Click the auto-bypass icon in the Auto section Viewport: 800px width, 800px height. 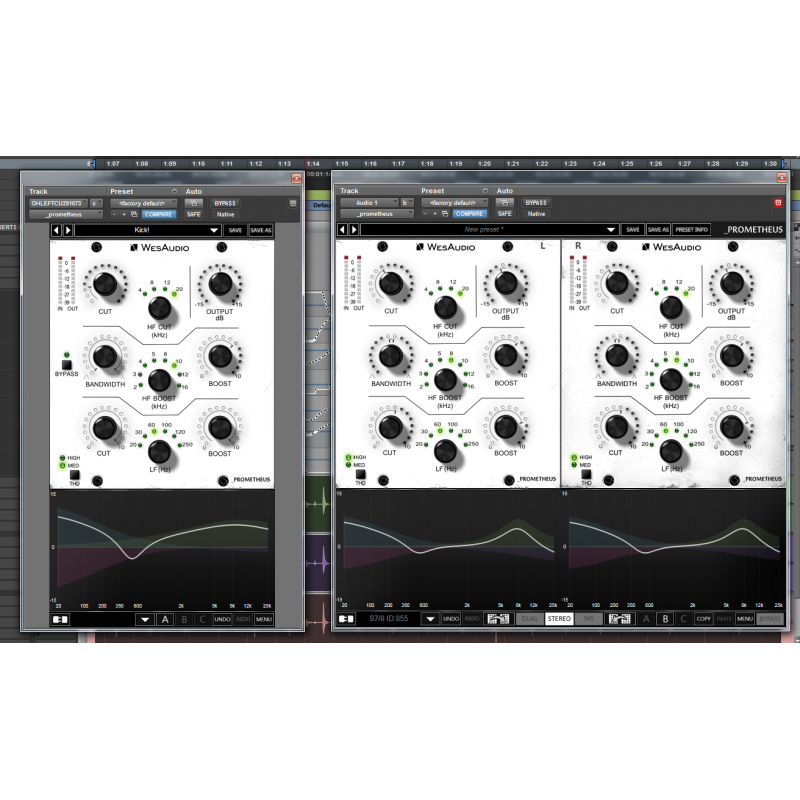192,203
